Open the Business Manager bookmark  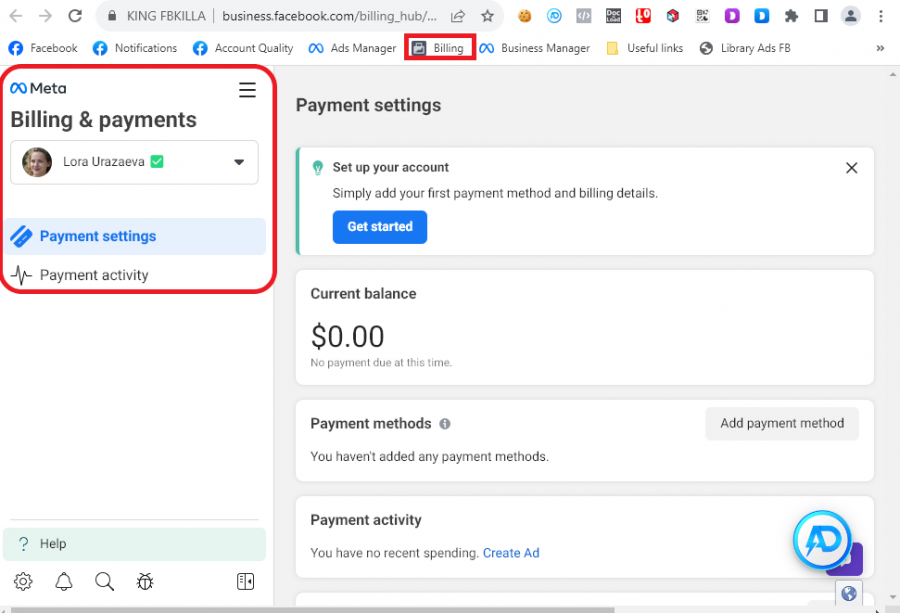tap(534, 48)
